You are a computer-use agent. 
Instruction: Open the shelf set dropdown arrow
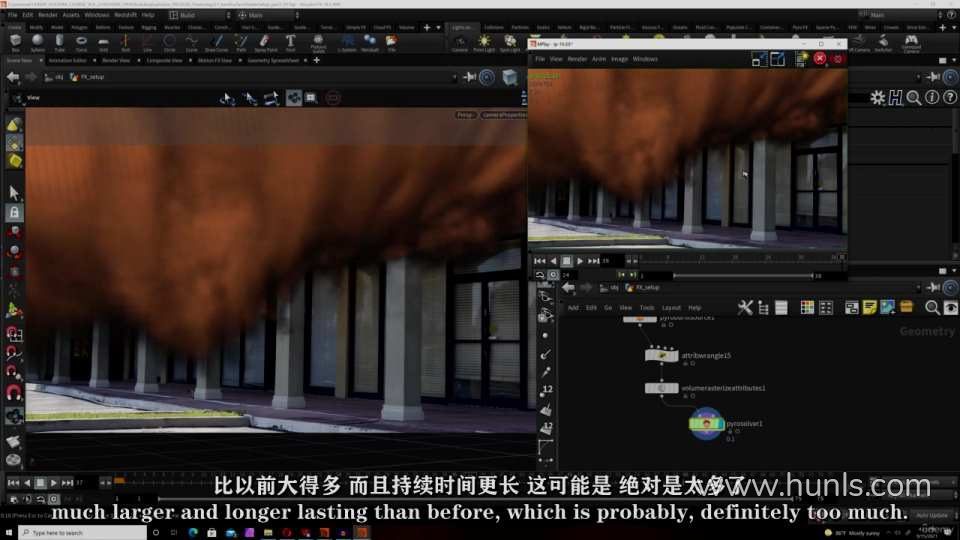tap(438, 28)
